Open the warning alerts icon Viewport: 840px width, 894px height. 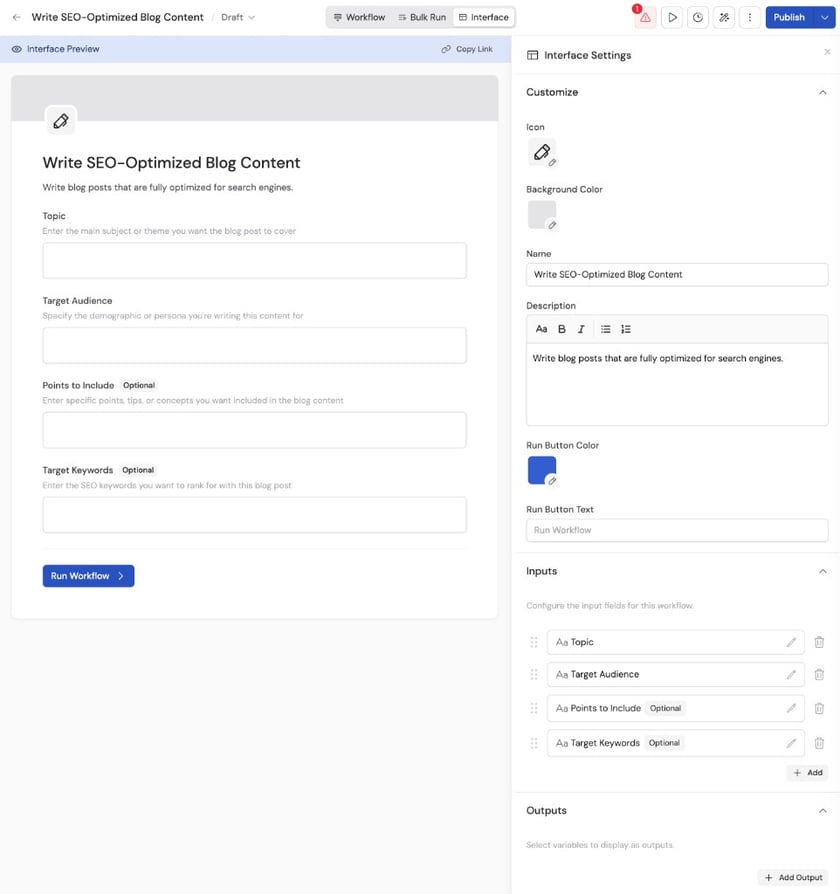coord(645,18)
